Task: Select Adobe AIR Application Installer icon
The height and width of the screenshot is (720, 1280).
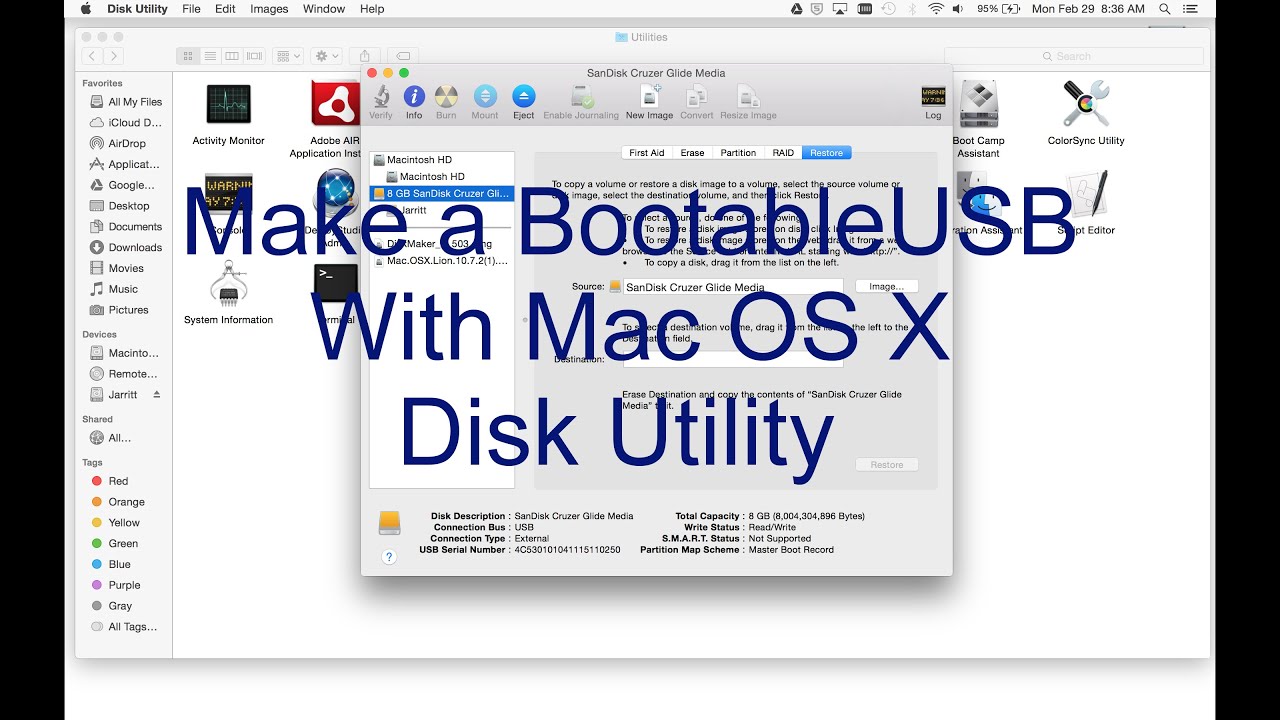Action: 333,104
